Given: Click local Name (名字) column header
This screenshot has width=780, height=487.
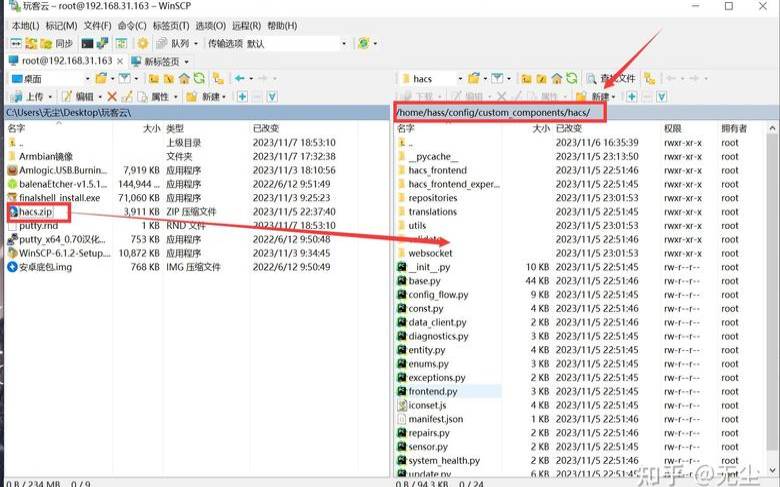Looking at the screenshot, I should tap(59, 128).
